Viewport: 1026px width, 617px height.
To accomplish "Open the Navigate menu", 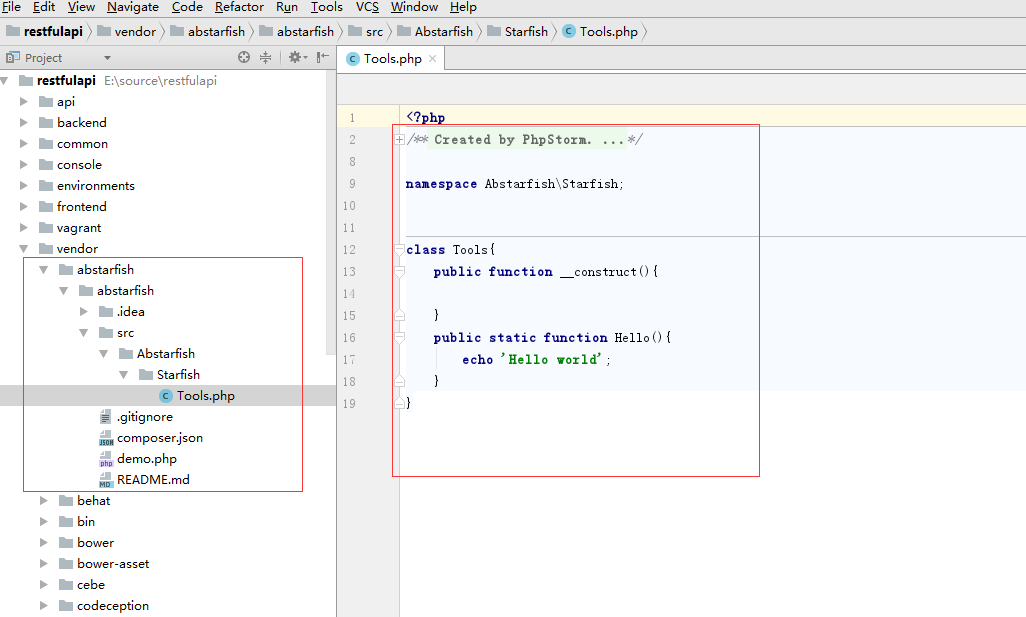I will tap(133, 7).
